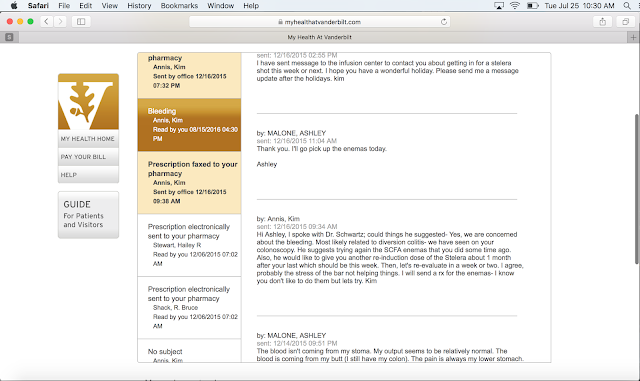Select the My Health At Vanderbilt tab

point(320,37)
